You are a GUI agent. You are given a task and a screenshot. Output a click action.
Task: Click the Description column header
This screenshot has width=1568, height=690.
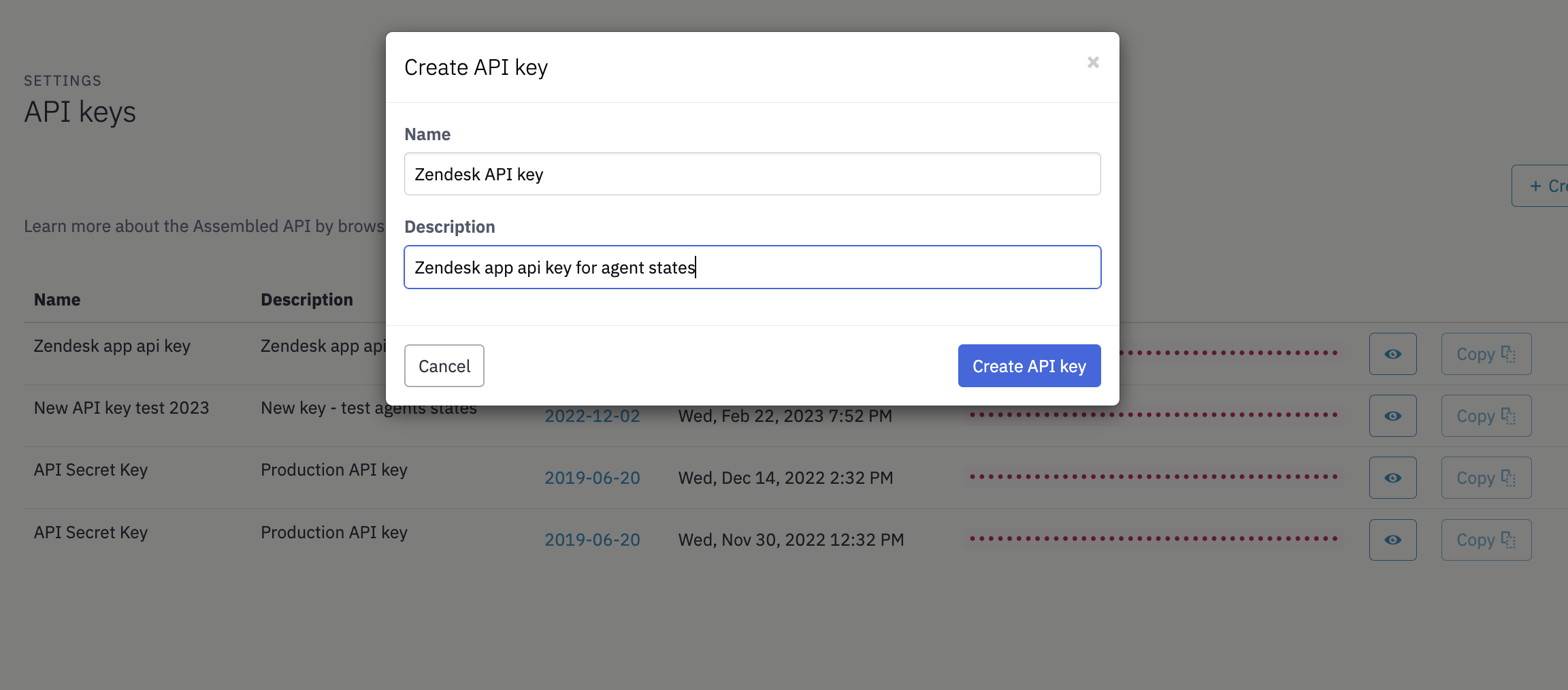(x=307, y=300)
